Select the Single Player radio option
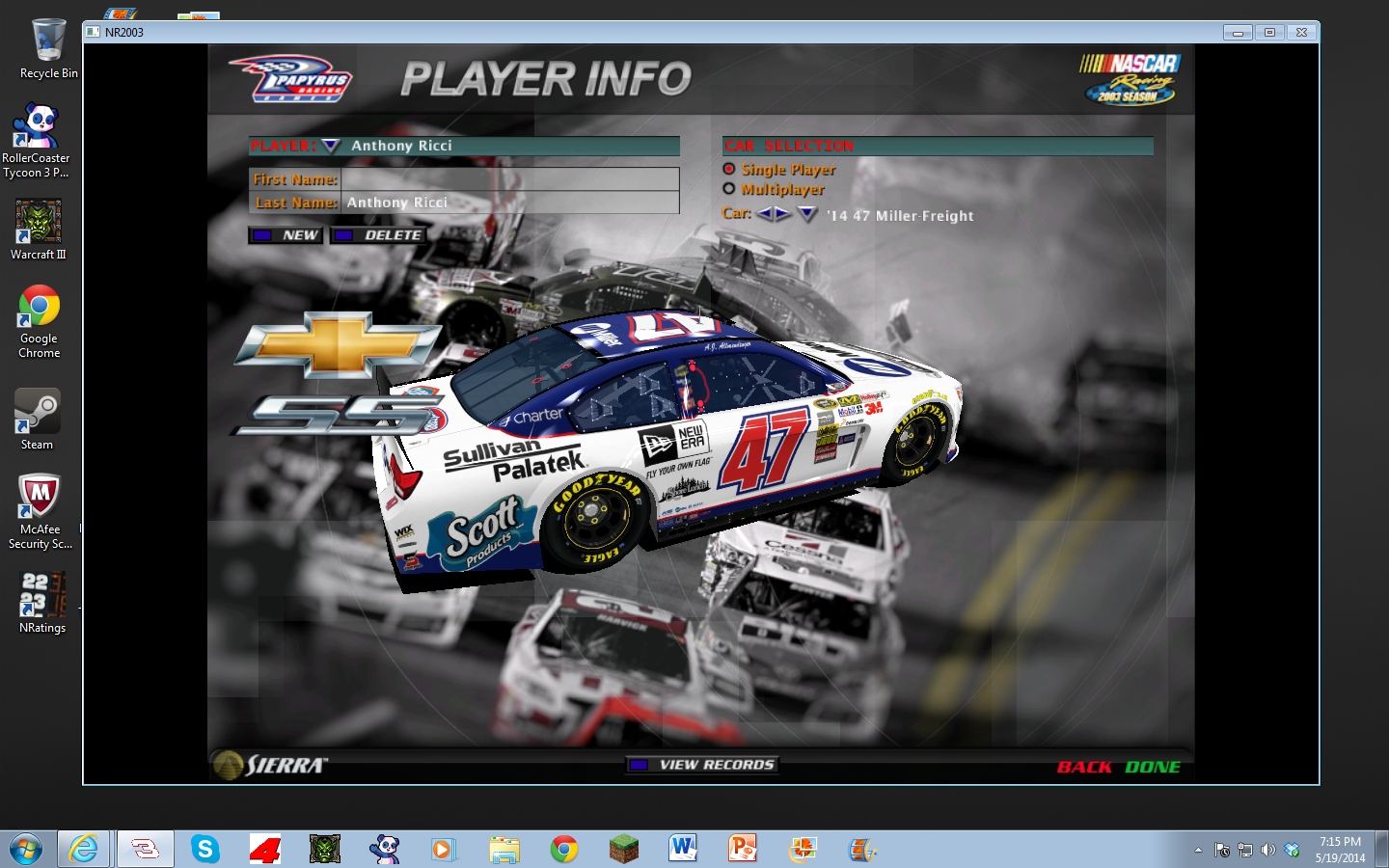This screenshot has width=1389, height=868. [x=729, y=169]
